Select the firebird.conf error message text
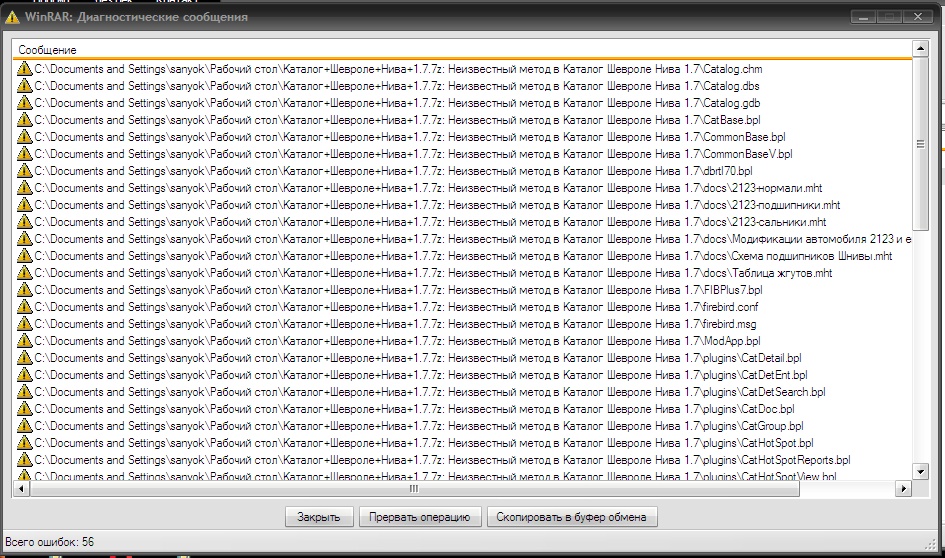 [x=397, y=307]
